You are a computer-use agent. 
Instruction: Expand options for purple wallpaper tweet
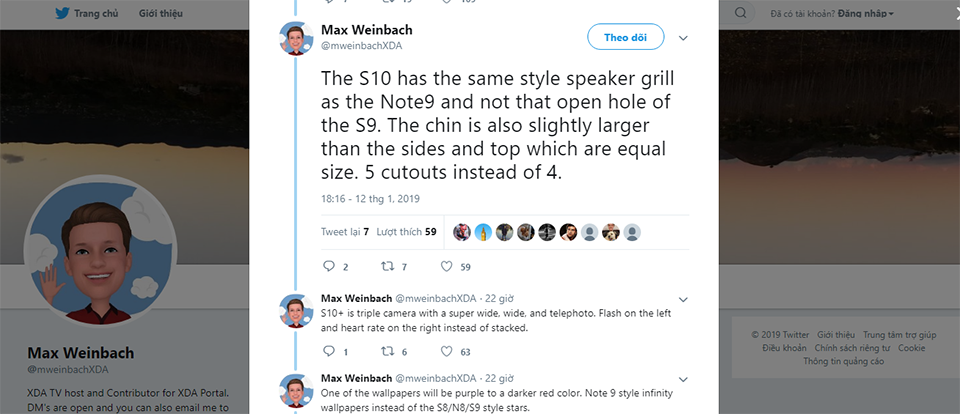point(683,378)
